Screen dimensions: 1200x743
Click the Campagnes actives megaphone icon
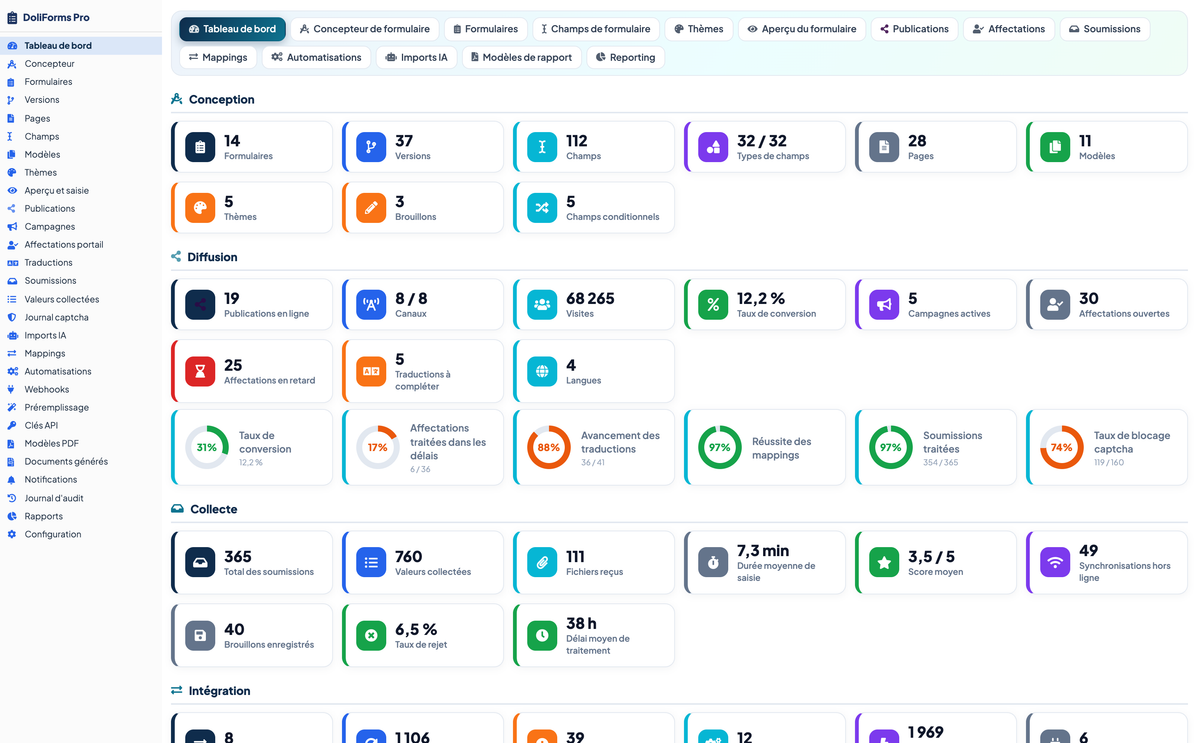point(884,304)
